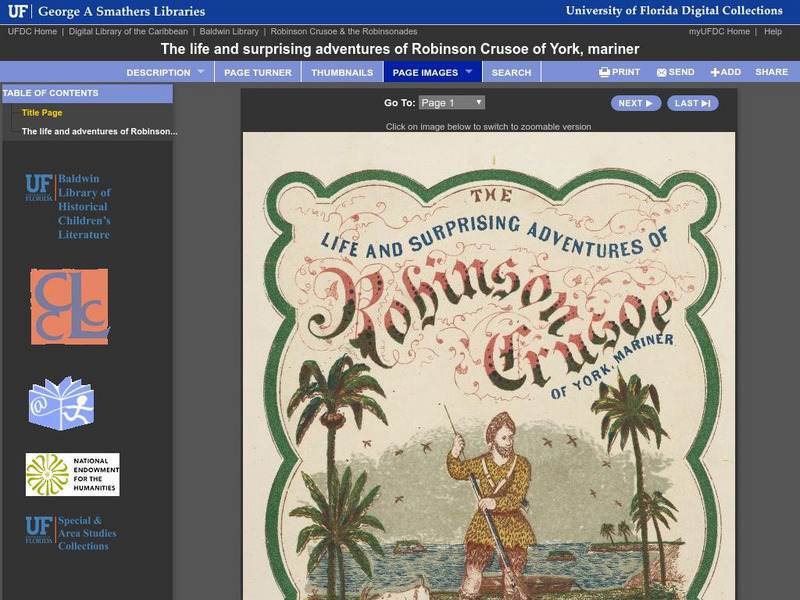Open the SHARE options
Viewport: 800px width, 600px height.
771,72
